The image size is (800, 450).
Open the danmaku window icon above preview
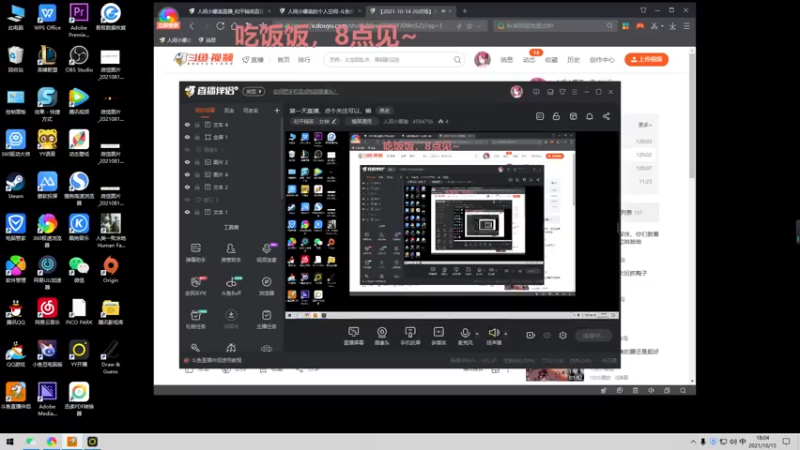(540, 116)
